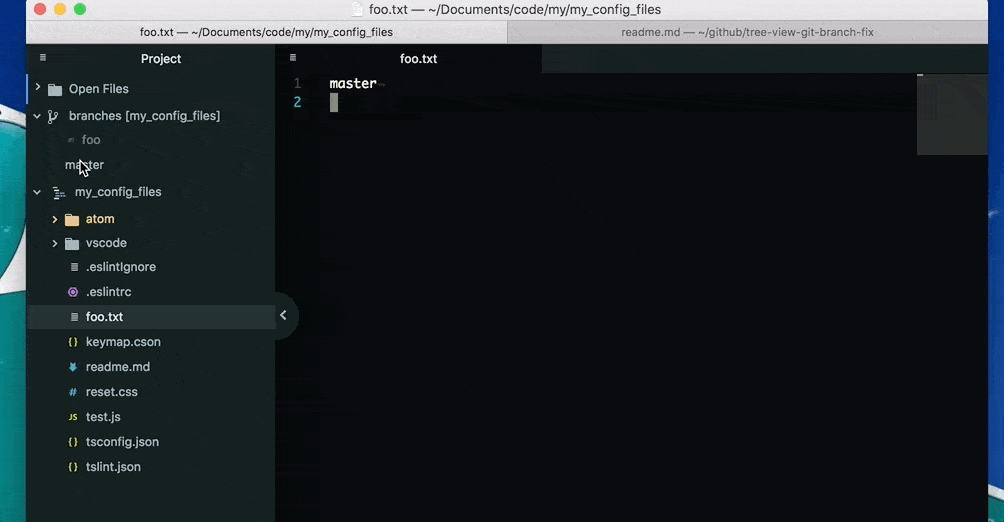Image resolution: width=1004 pixels, height=522 pixels.
Task: Select my_config_files root folder label
Action: [x=118, y=192]
